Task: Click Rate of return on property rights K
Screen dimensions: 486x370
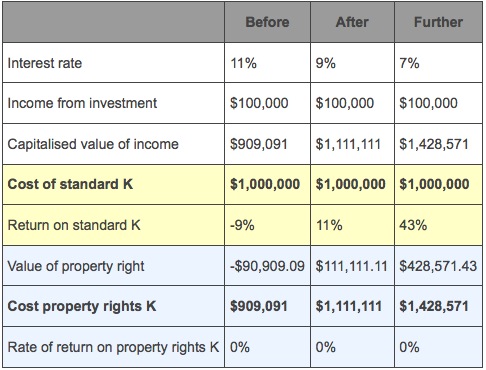Action: pos(113,347)
